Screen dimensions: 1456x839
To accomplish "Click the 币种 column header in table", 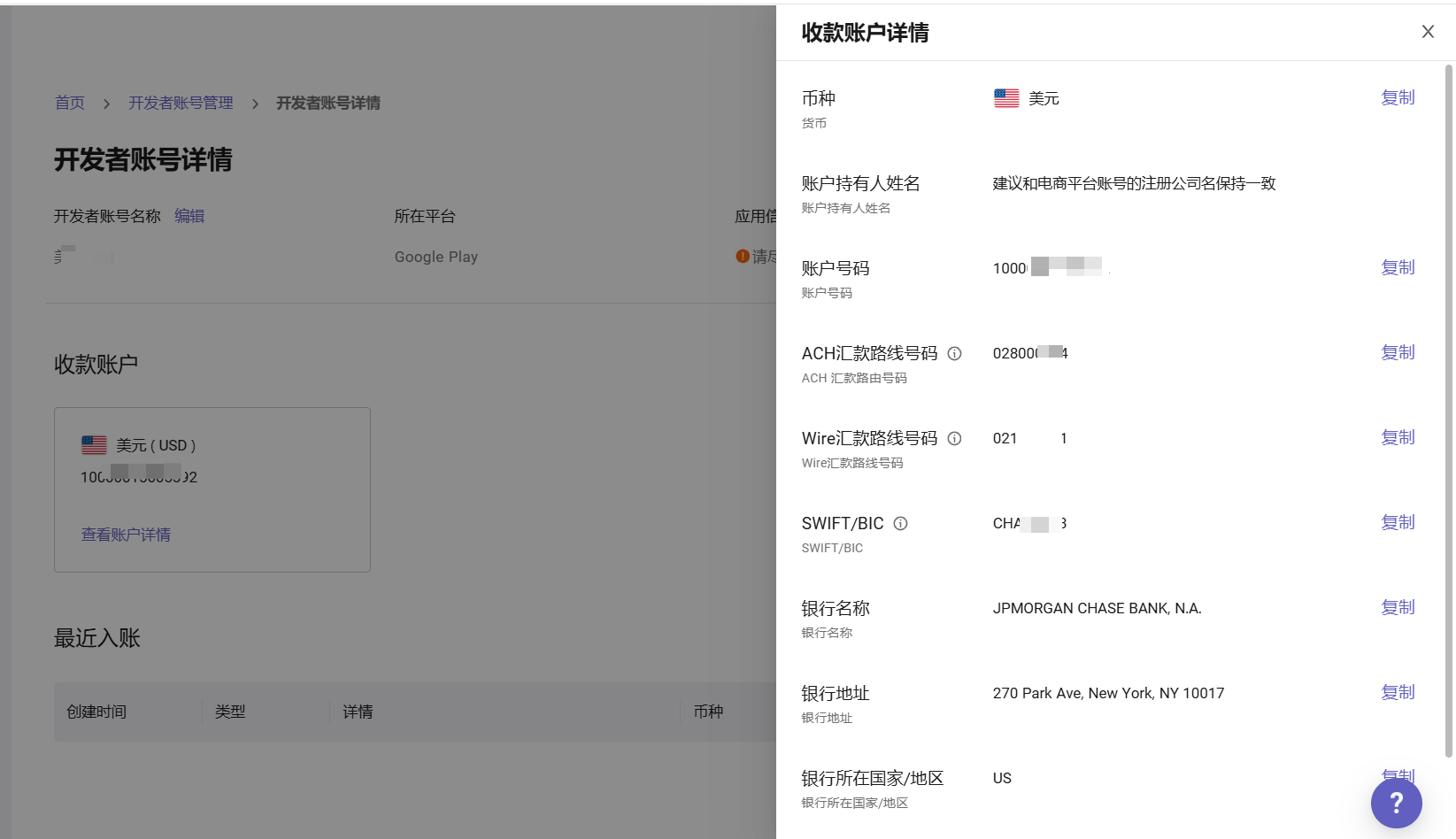I will pos(708,712).
